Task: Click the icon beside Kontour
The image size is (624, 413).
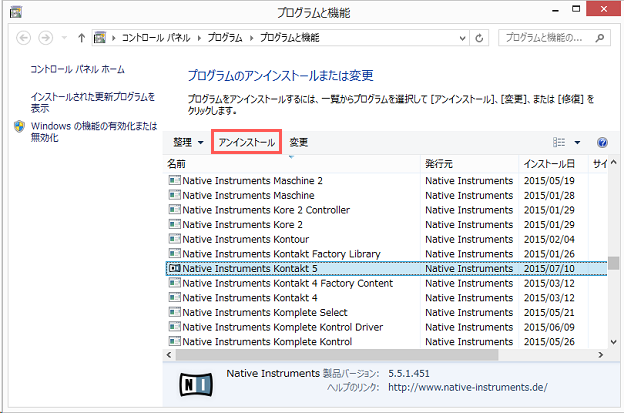Action: pos(174,239)
